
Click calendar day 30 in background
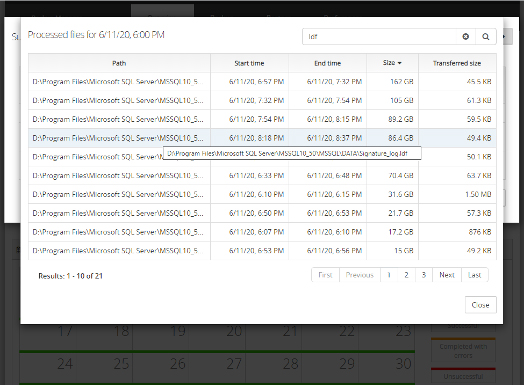tap(403, 364)
